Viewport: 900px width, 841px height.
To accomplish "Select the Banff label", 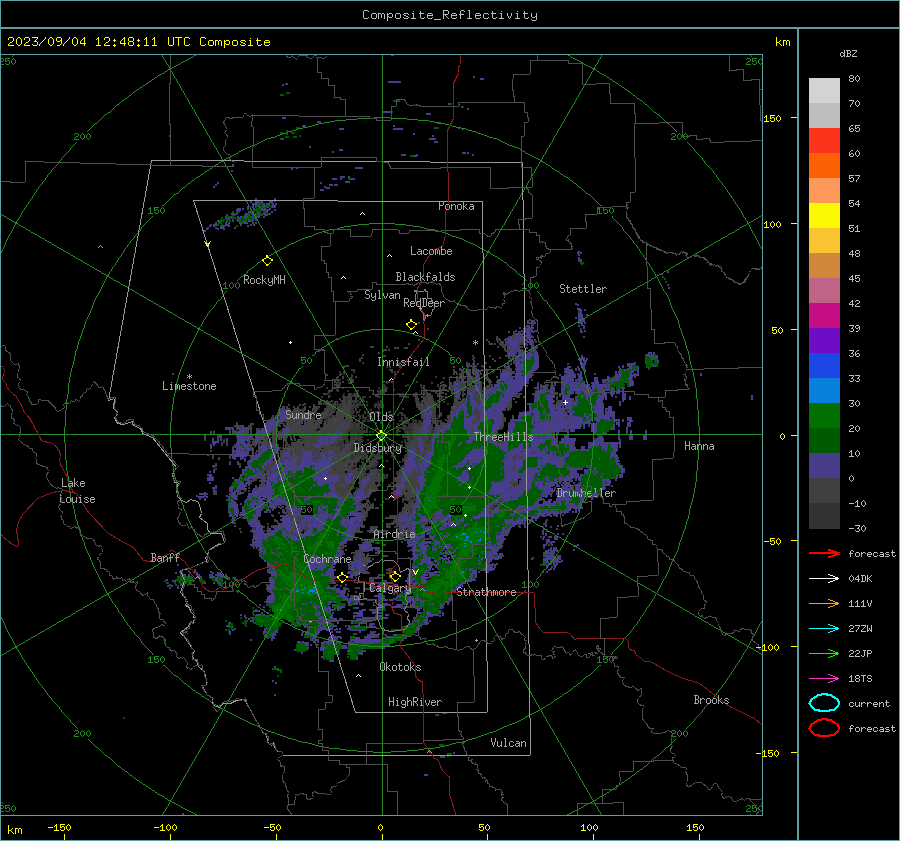I will point(165,557).
